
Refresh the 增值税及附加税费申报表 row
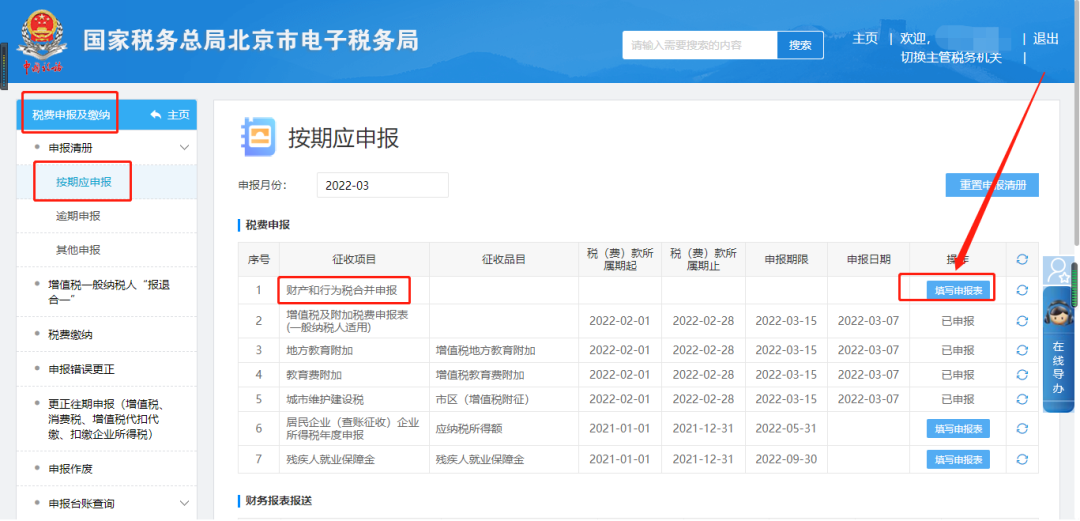tap(1022, 321)
